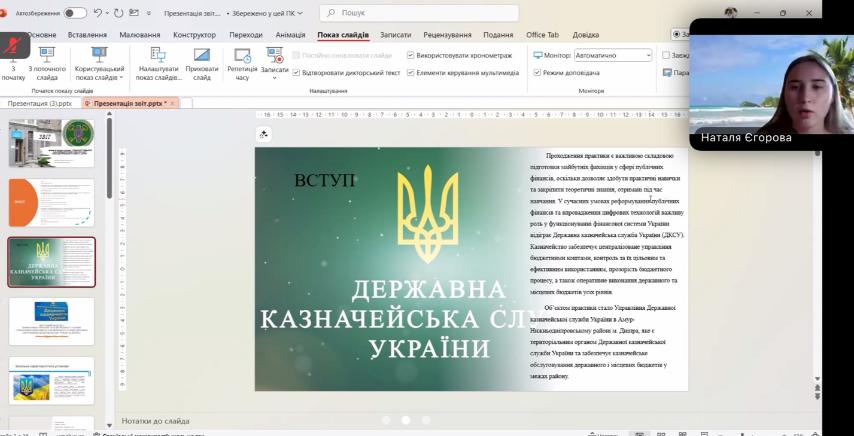Switch to 'Презентація (3).pptx' document tab
This screenshot has height=436, width=854.
click(40, 103)
